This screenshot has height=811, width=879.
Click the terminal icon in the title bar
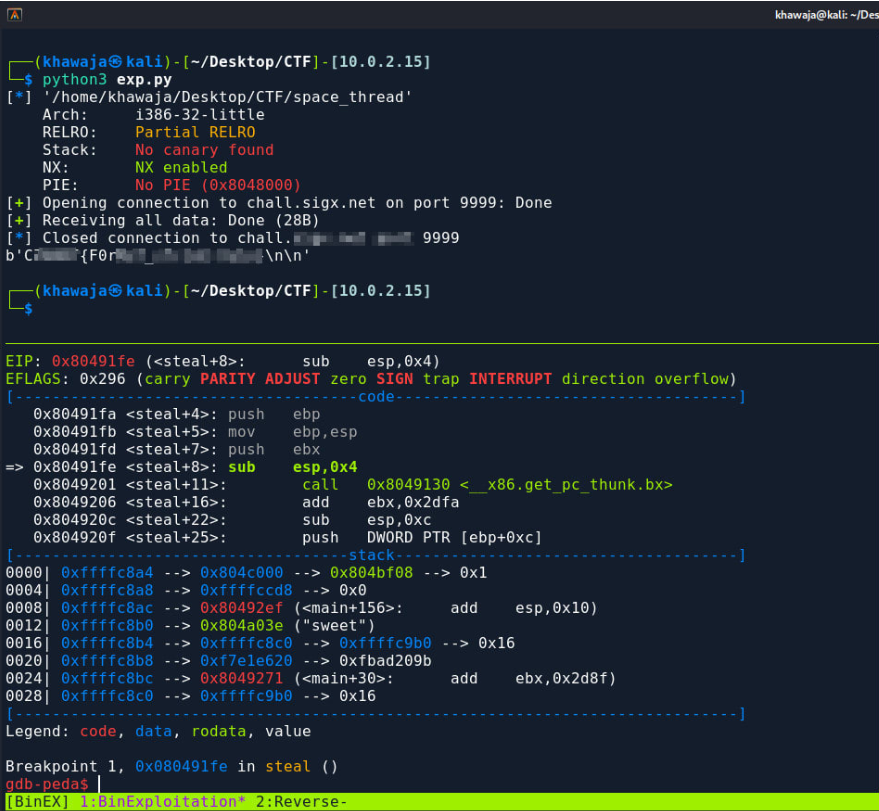coord(12,15)
